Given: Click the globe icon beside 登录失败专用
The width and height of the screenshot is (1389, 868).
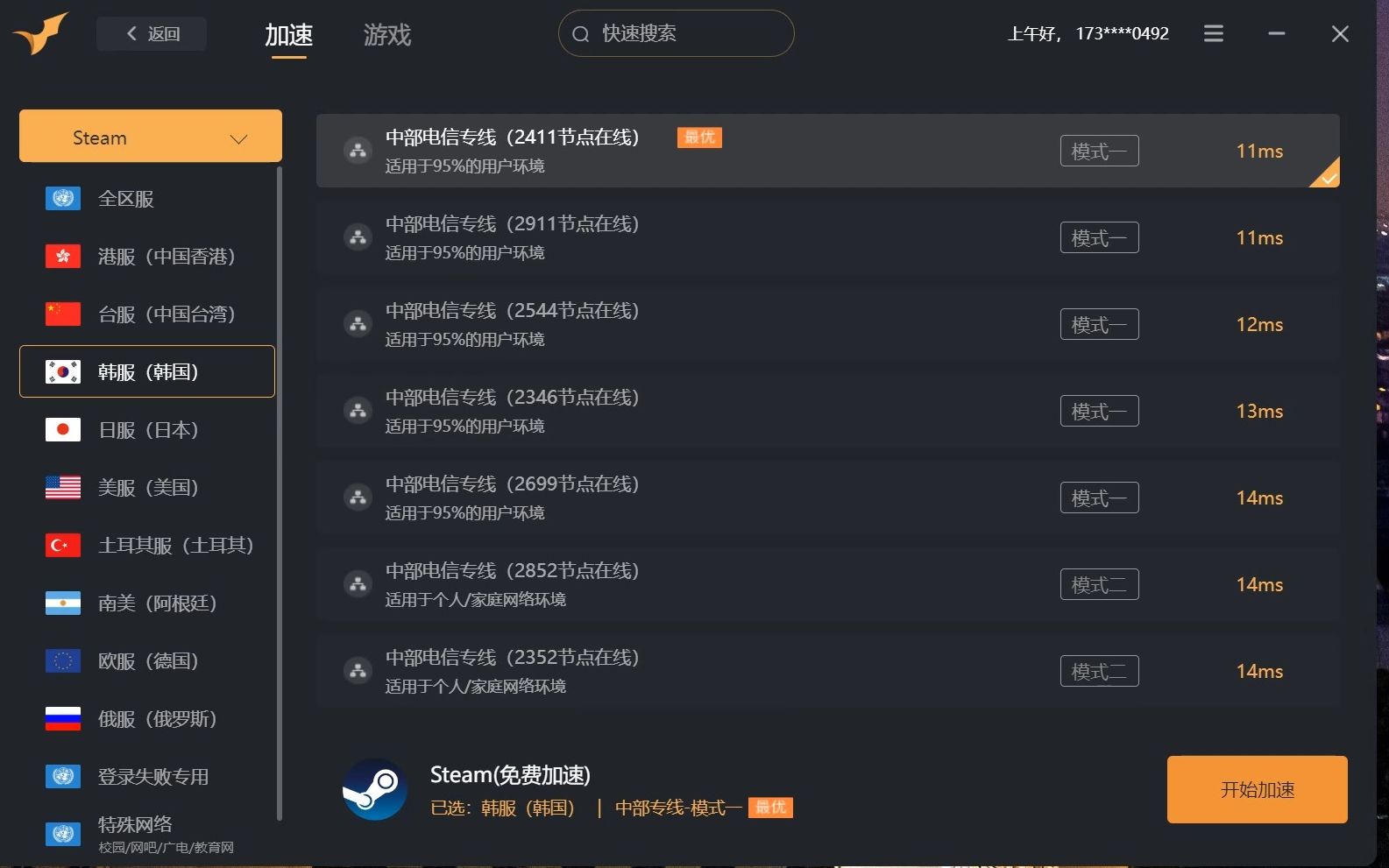Looking at the screenshot, I should click(x=63, y=776).
